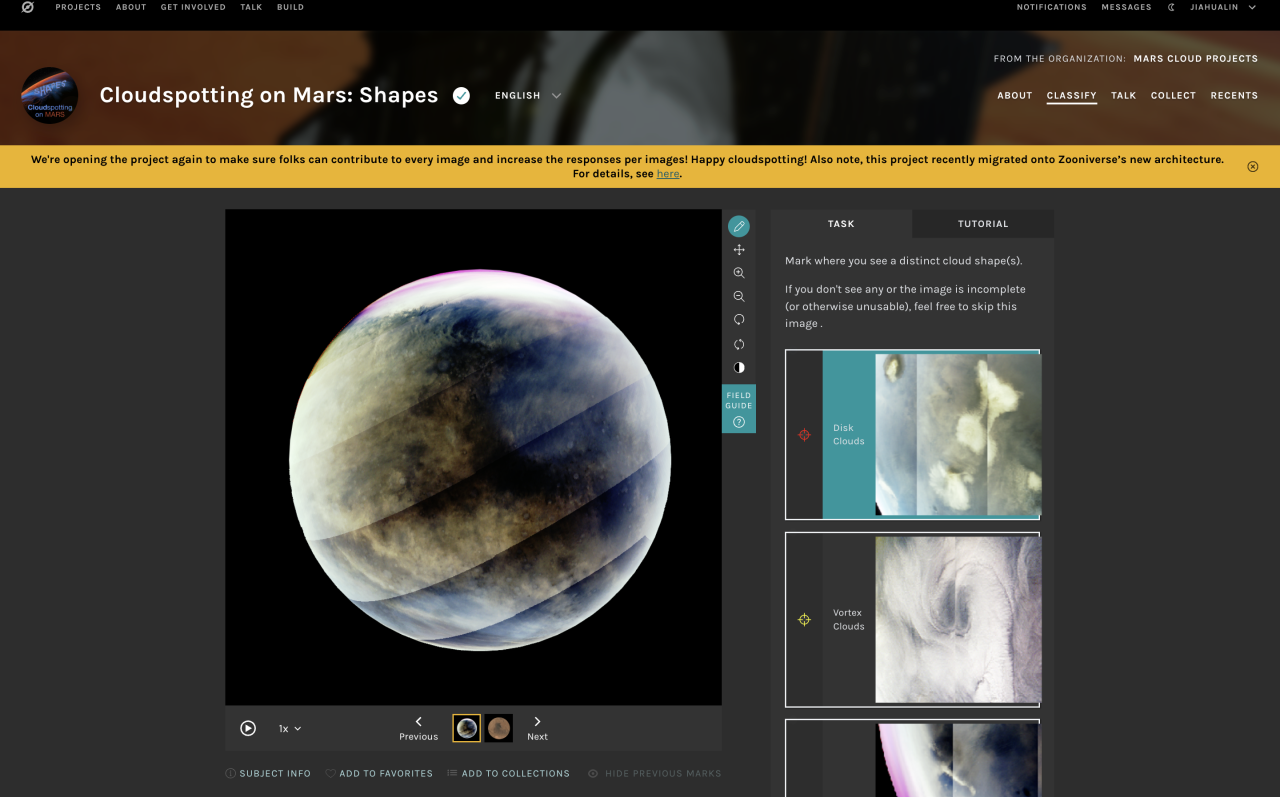This screenshot has height=797, width=1280.
Task: Follow the "here" link in banner
Action: pos(668,174)
